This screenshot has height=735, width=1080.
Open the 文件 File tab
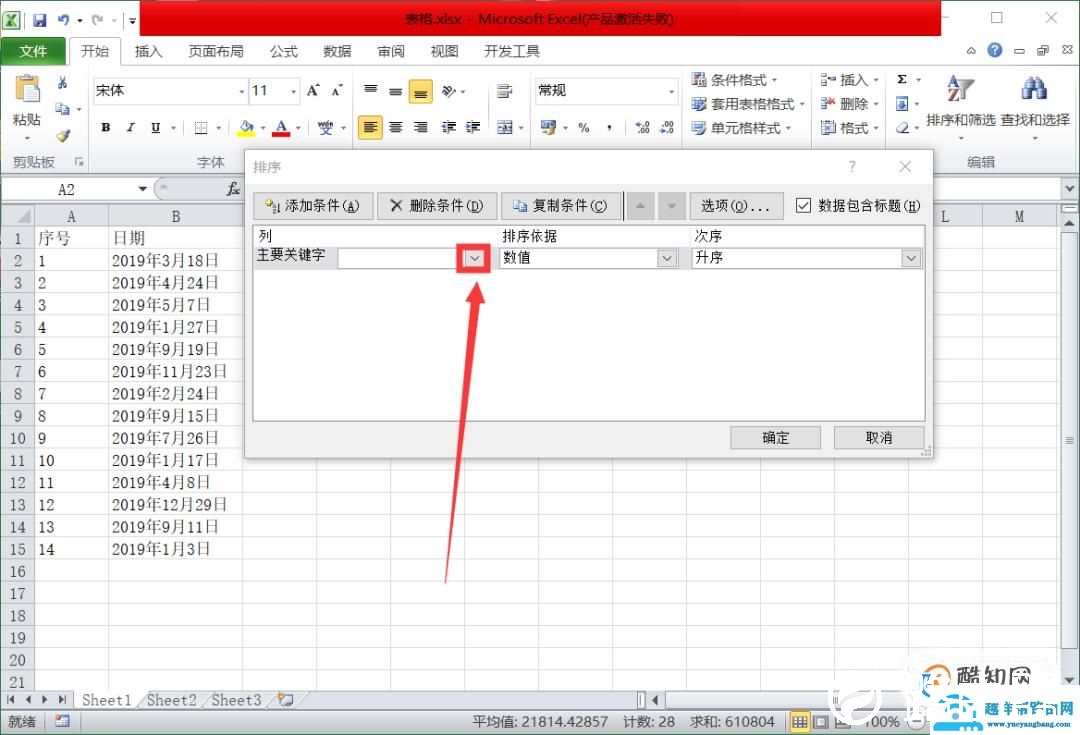tap(33, 51)
